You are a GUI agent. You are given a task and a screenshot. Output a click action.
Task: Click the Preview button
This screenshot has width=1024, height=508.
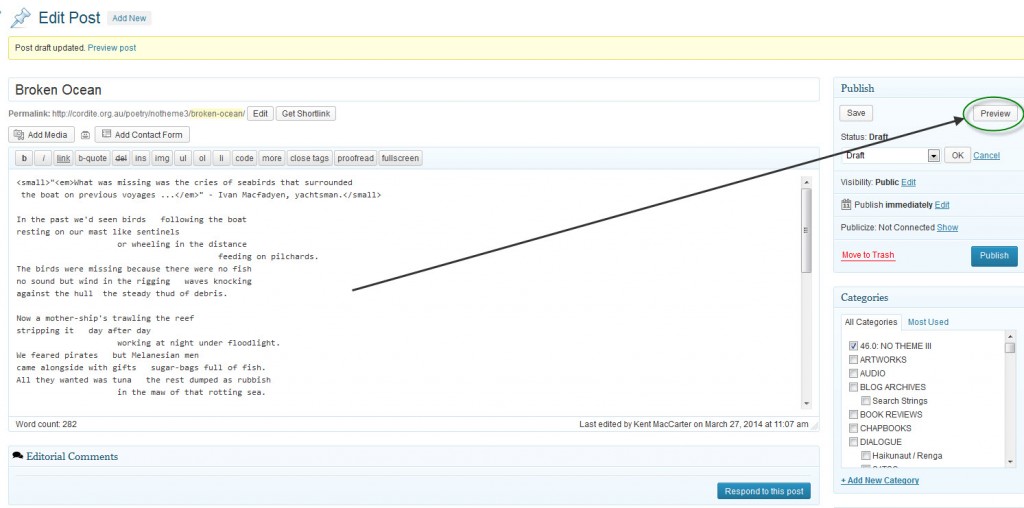tap(994, 114)
